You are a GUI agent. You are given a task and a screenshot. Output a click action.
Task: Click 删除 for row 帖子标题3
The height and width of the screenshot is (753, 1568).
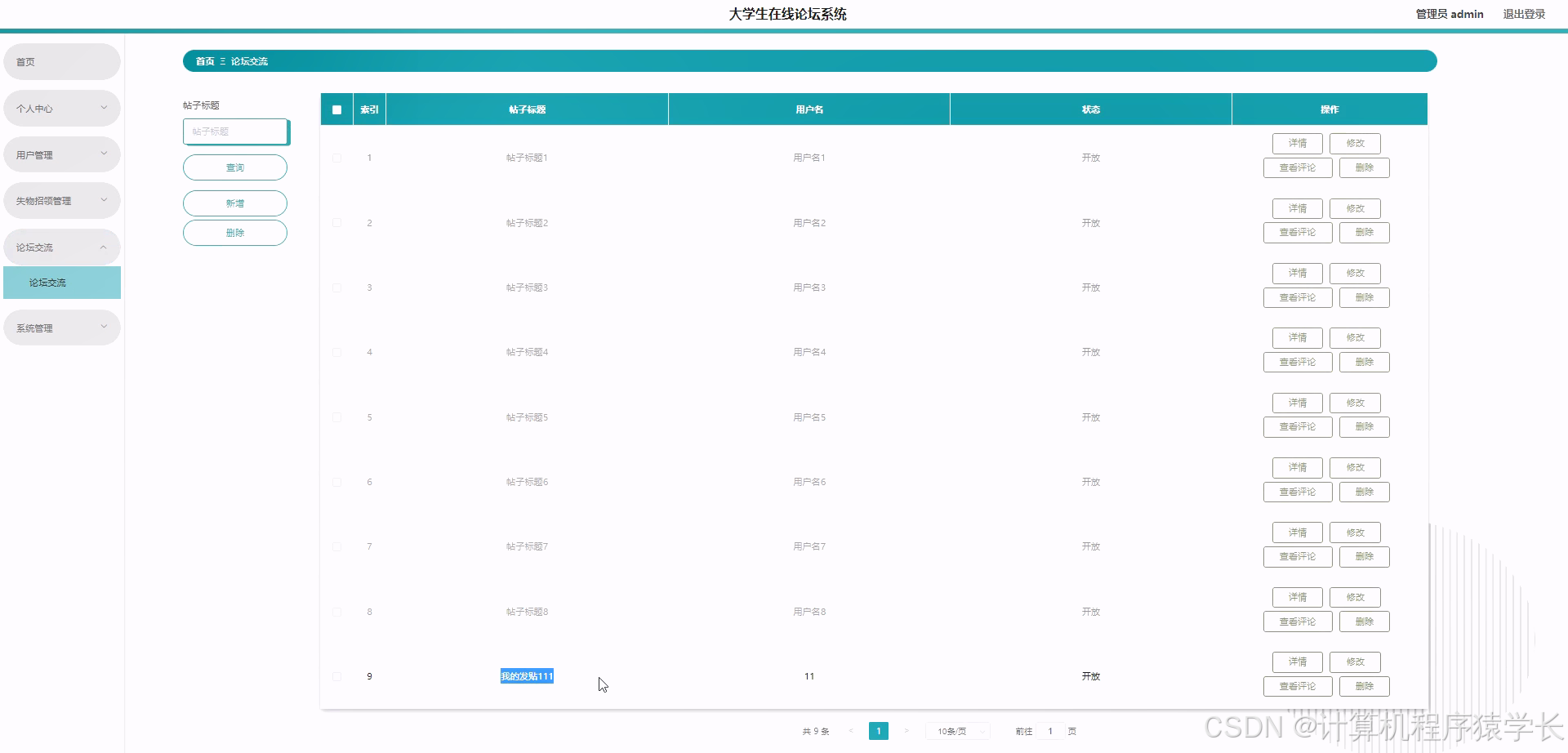[x=1364, y=297]
